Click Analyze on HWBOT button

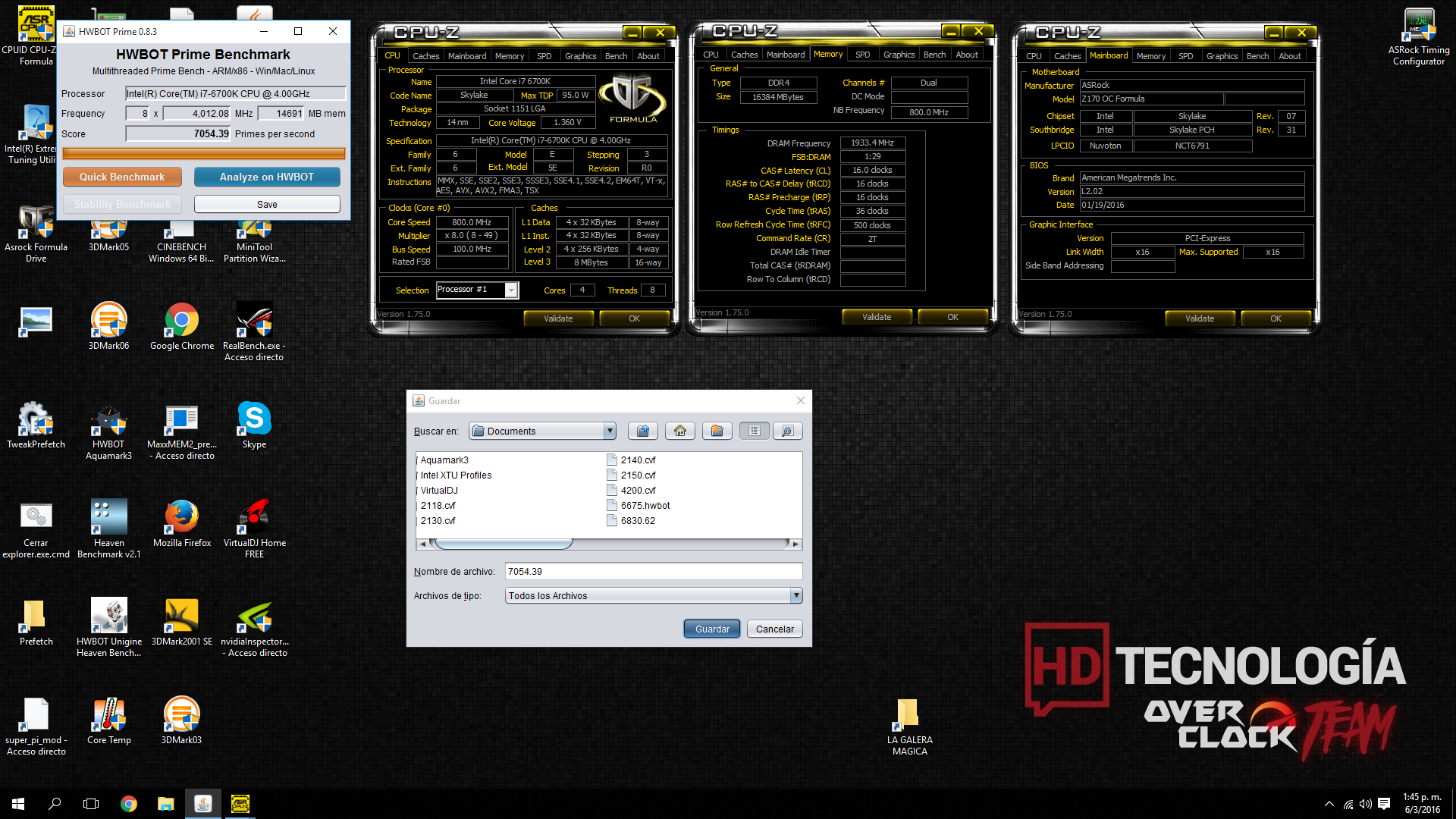(267, 177)
